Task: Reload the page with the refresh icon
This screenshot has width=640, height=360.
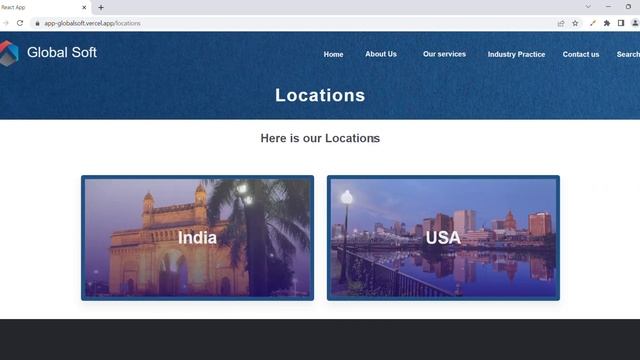Action: pyautogui.click(x=20, y=23)
